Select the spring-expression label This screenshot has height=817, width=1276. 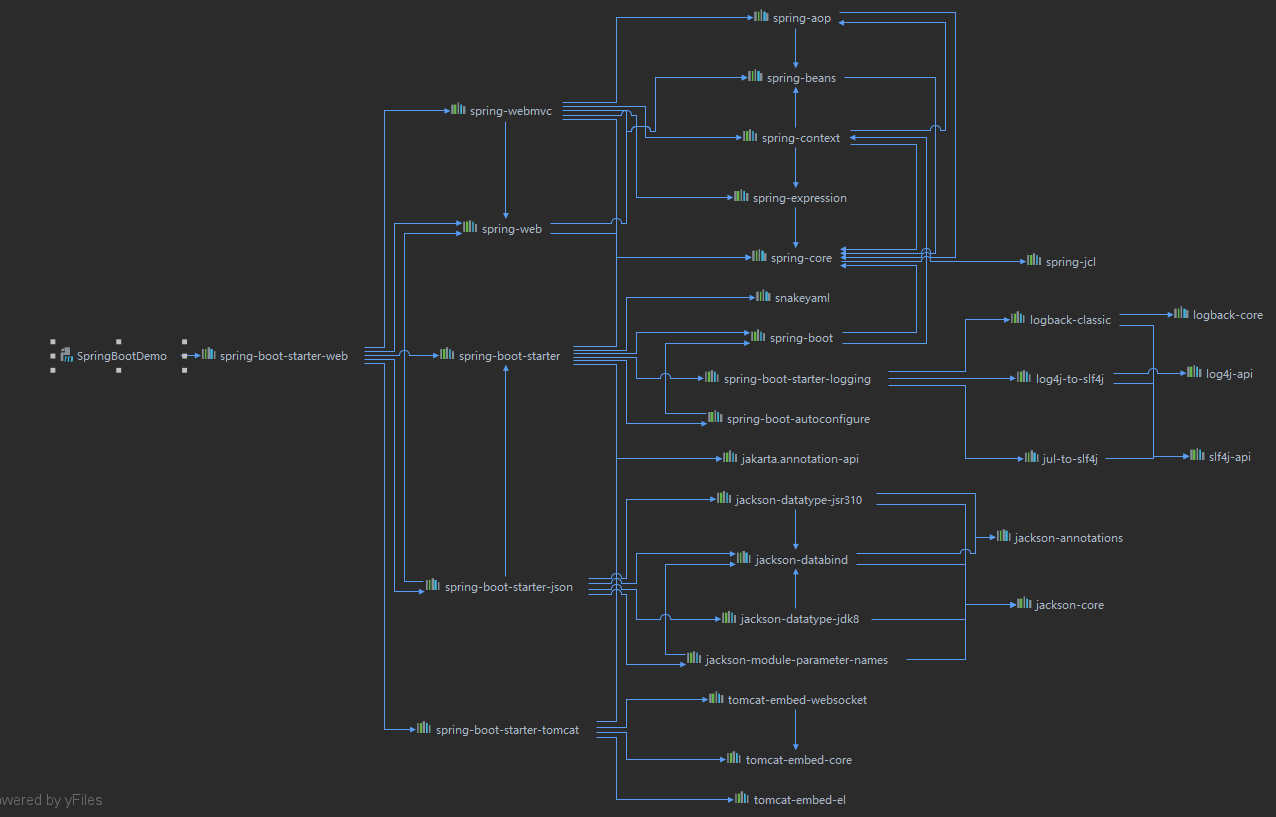click(x=800, y=197)
